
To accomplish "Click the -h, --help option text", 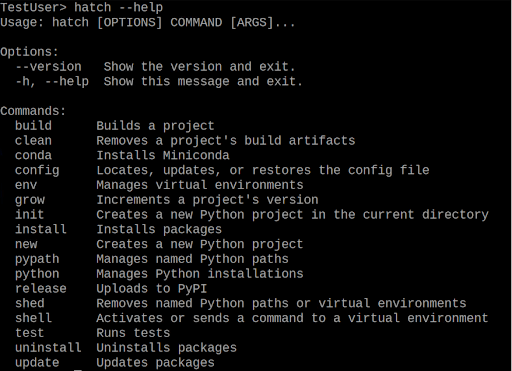I will pyautogui.click(x=52, y=81).
